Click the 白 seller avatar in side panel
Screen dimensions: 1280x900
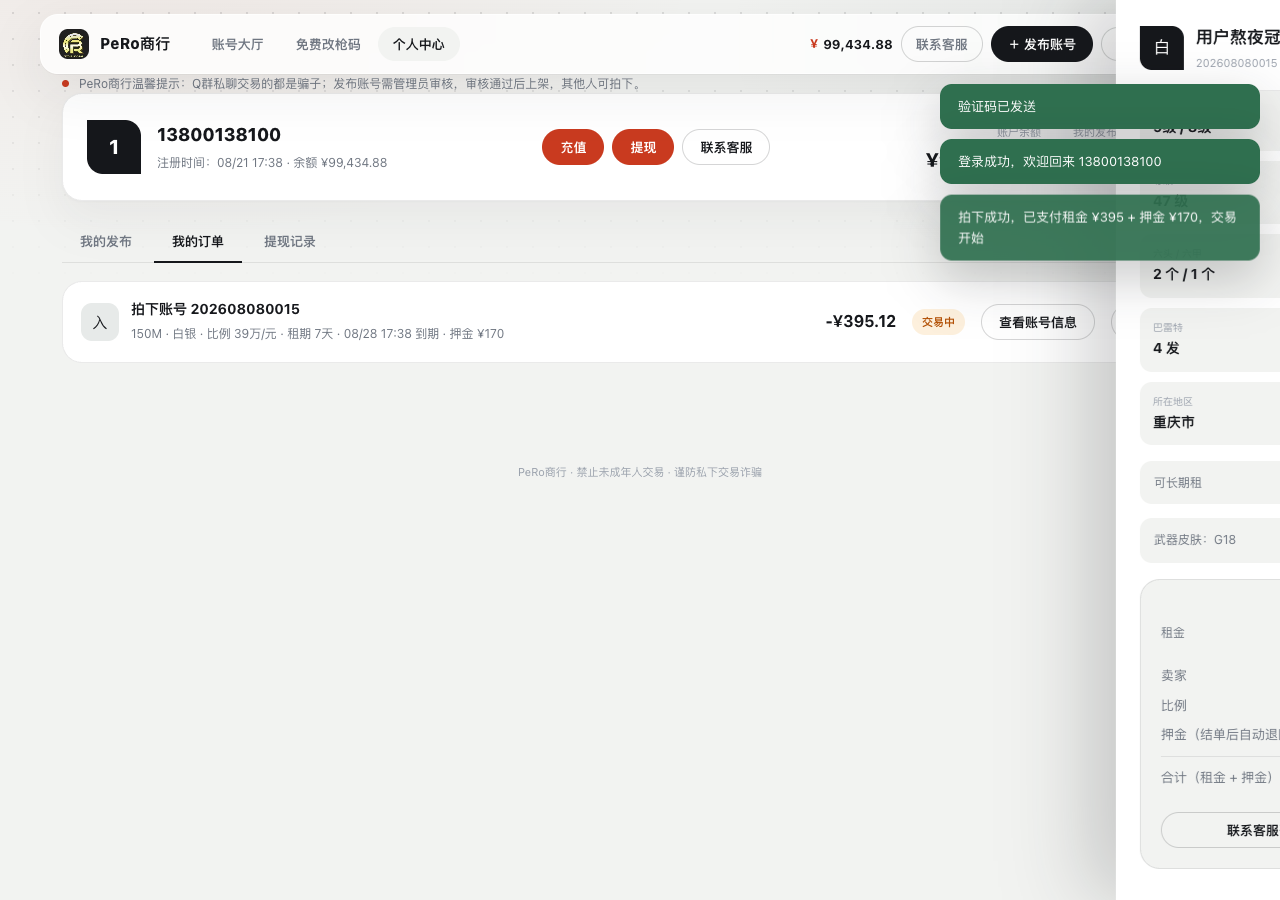click(1162, 48)
